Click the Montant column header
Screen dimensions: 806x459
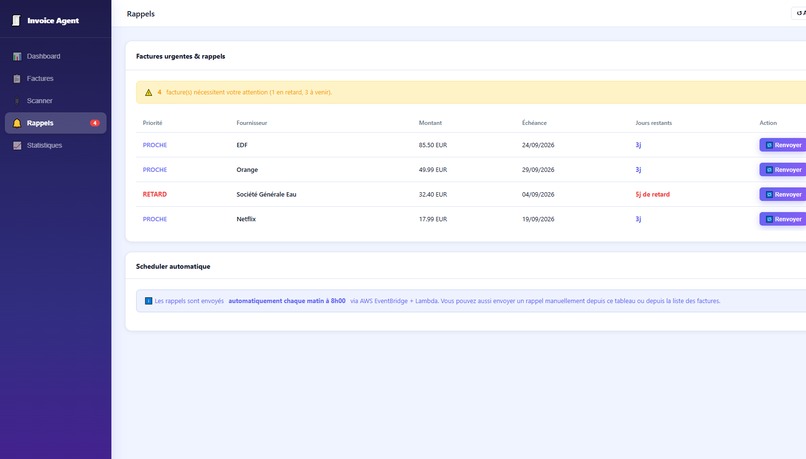(430, 123)
